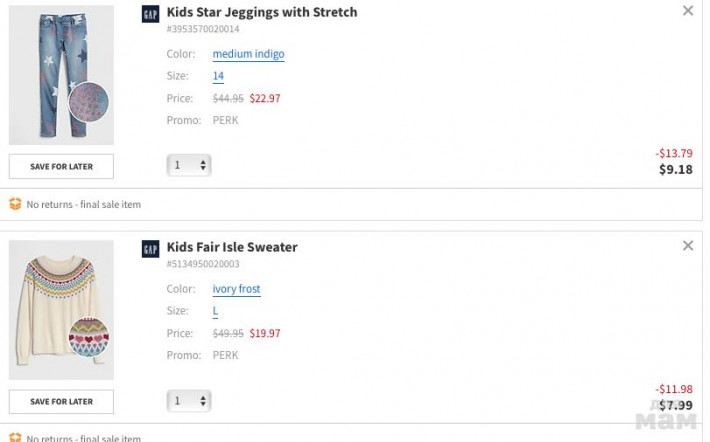Screen dimensions: 710x442
Task: Open the Kids Fair Isle Sweater title
Action: coord(232,247)
